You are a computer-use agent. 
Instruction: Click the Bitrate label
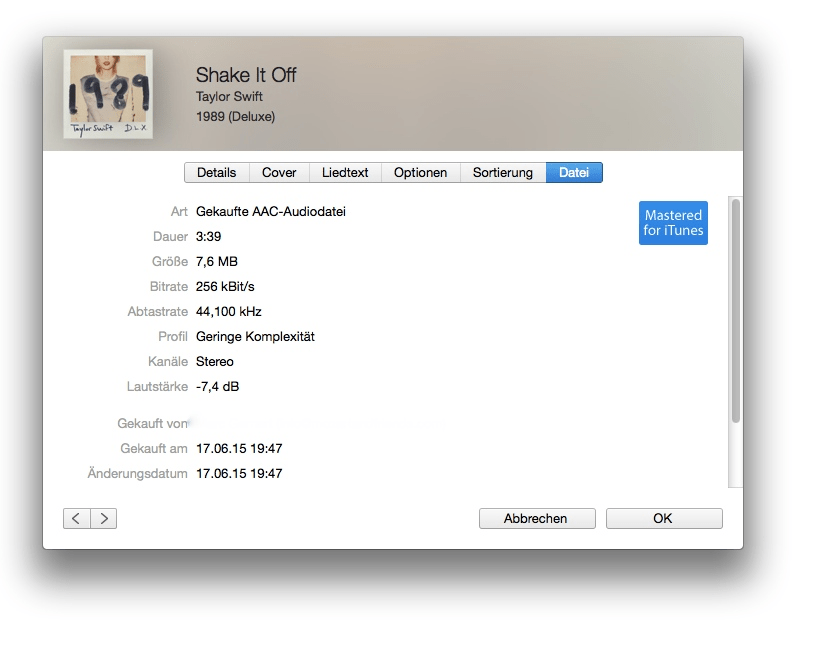tap(169, 287)
